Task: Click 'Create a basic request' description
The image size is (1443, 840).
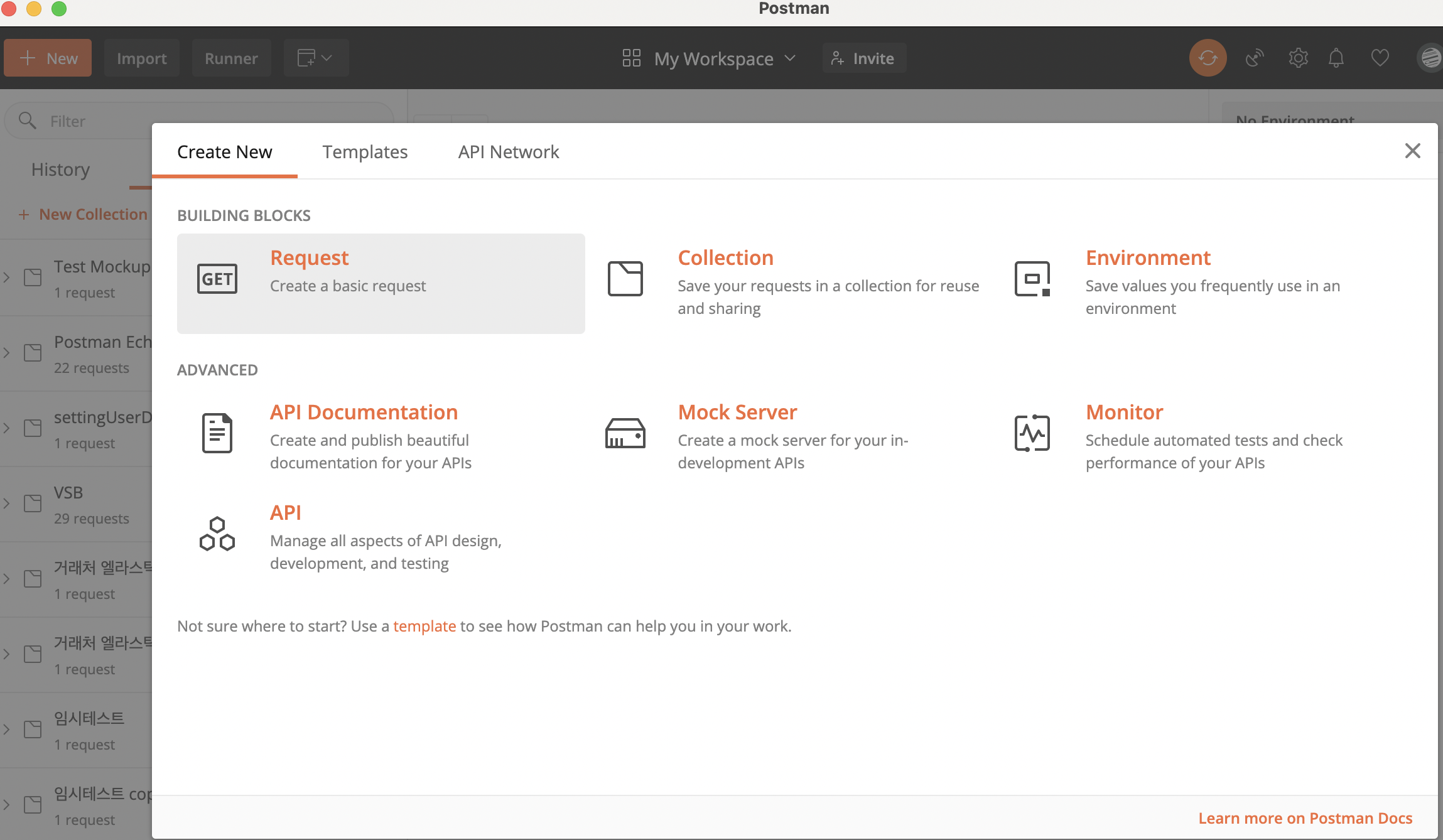Action: [348, 286]
